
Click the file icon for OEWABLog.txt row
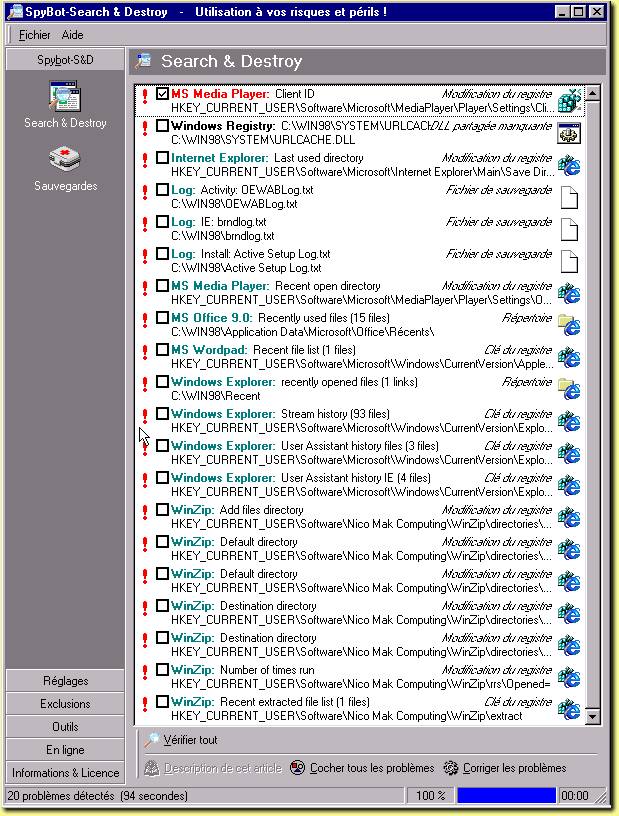(569, 198)
